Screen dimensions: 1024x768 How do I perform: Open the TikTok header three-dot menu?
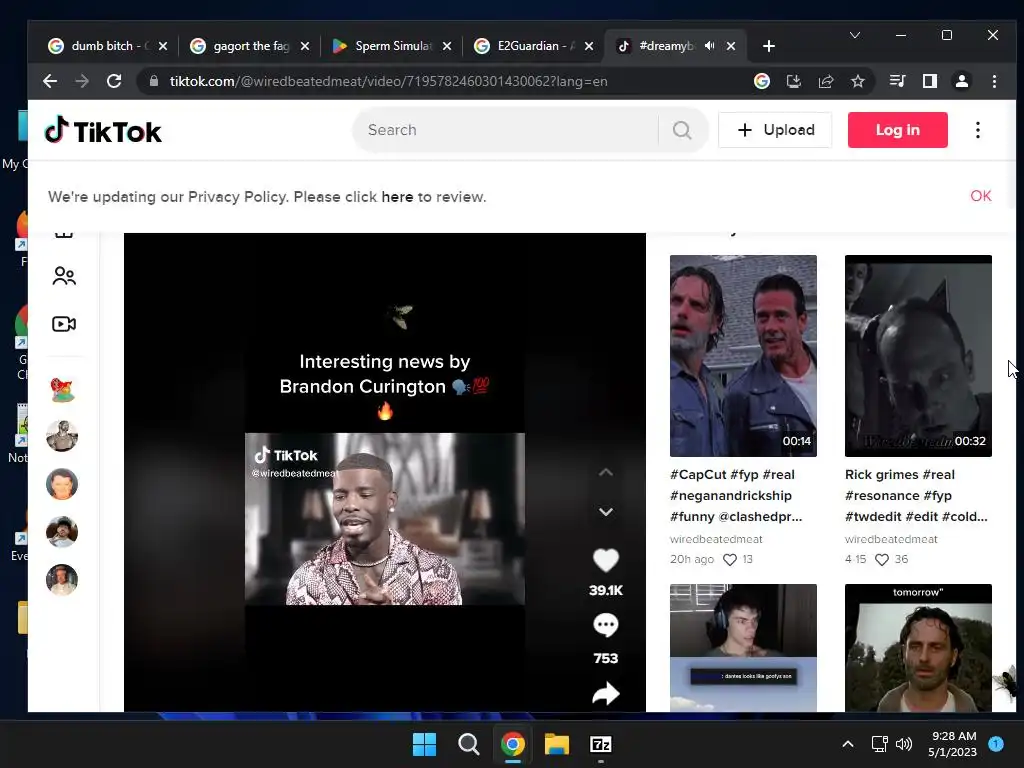978,130
